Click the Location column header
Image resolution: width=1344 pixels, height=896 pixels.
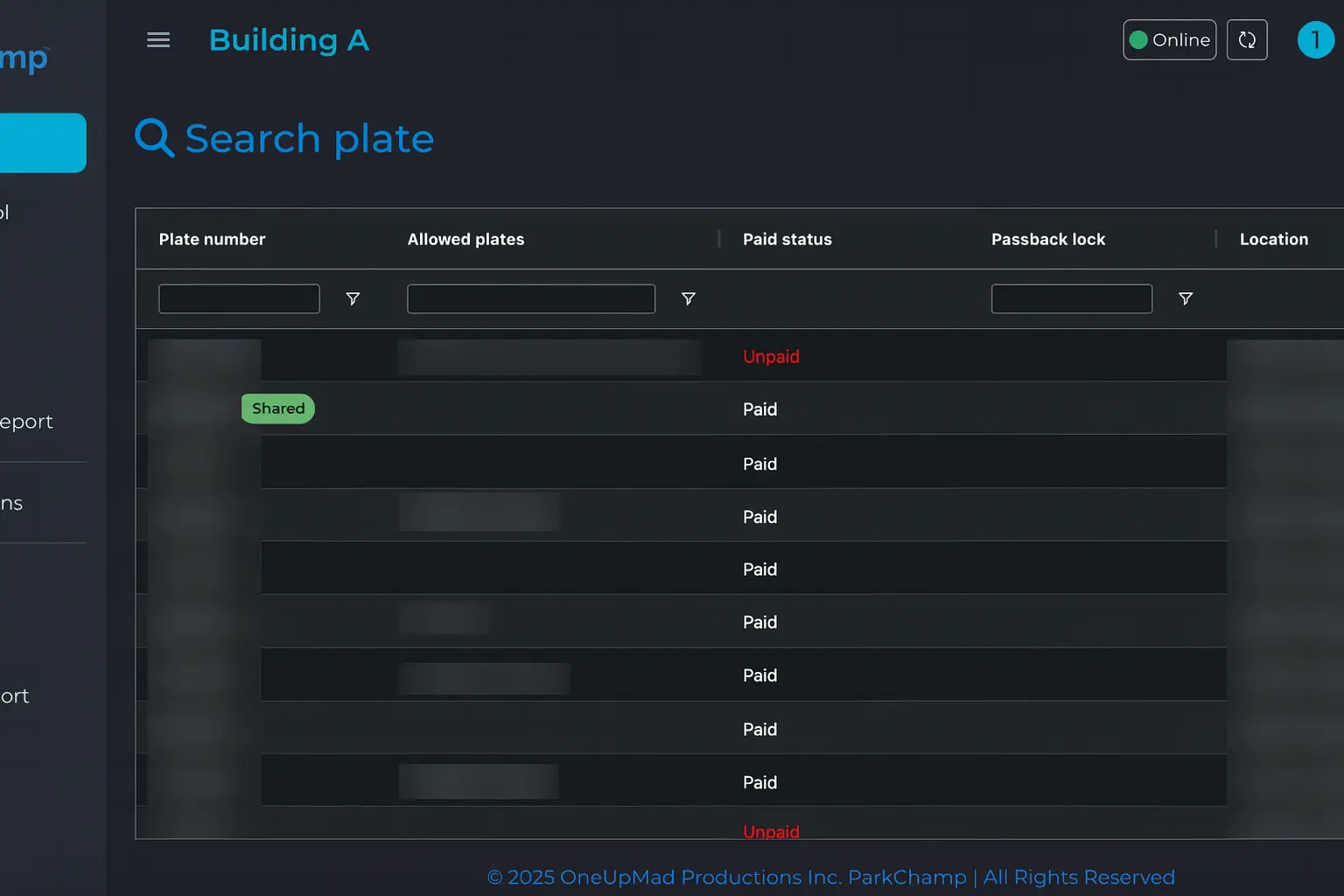pyautogui.click(x=1273, y=239)
